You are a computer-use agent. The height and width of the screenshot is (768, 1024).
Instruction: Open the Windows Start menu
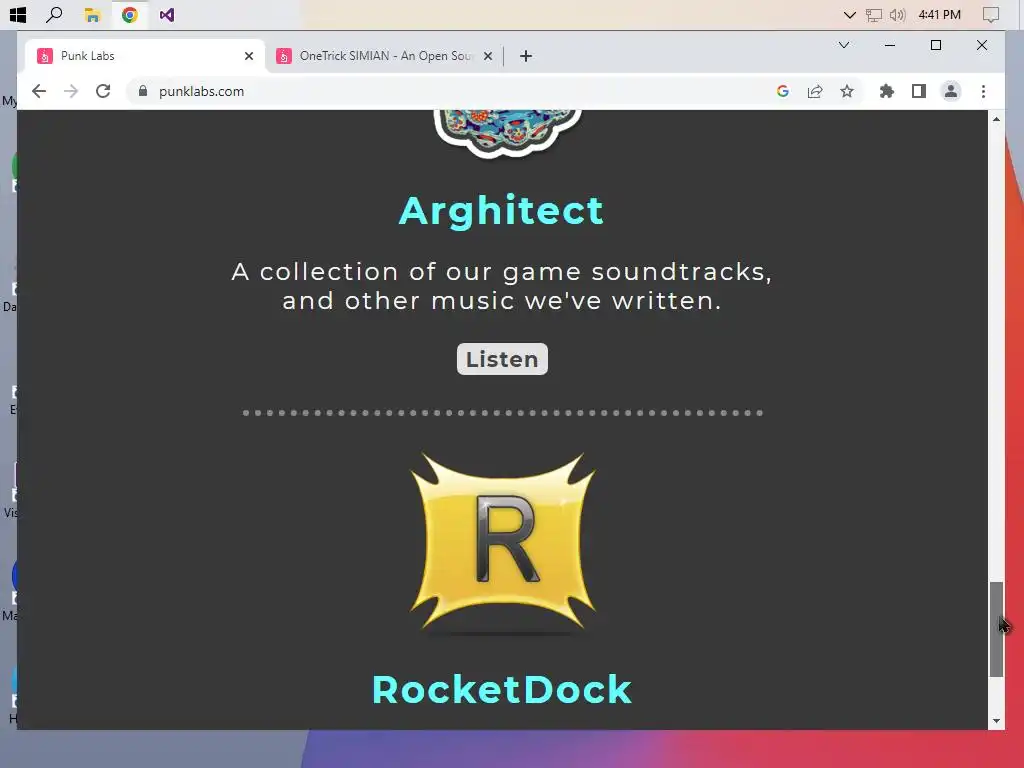point(18,14)
